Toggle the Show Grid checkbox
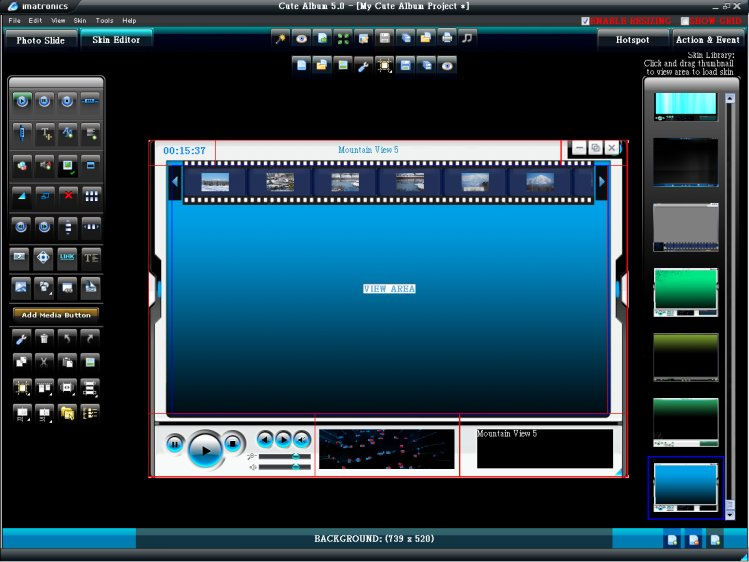The image size is (749, 562). point(685,21)
